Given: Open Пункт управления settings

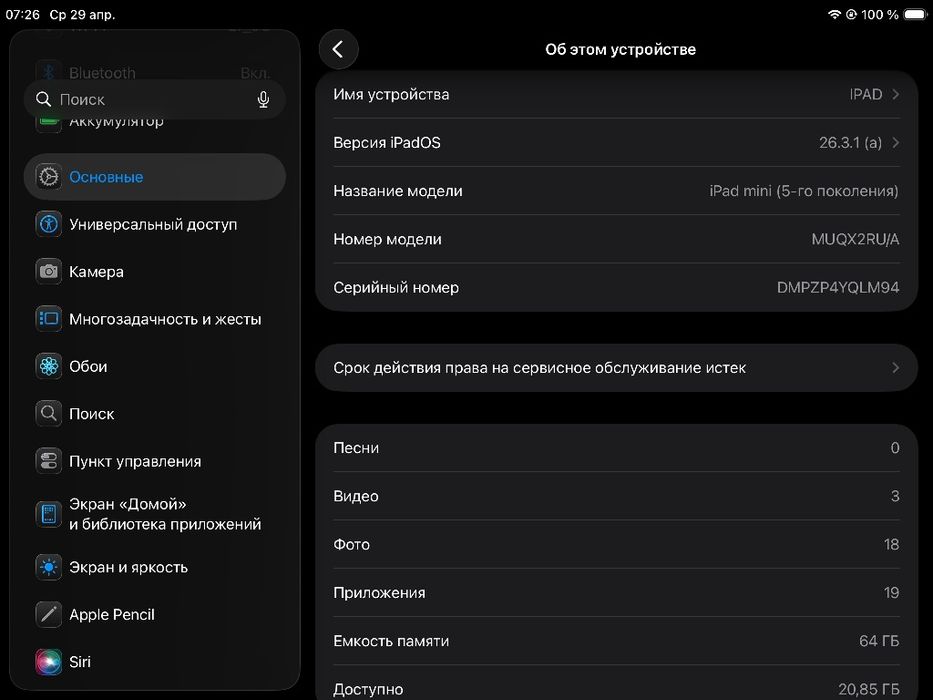Looking at the screenshot, I should [x=155, y=461].
